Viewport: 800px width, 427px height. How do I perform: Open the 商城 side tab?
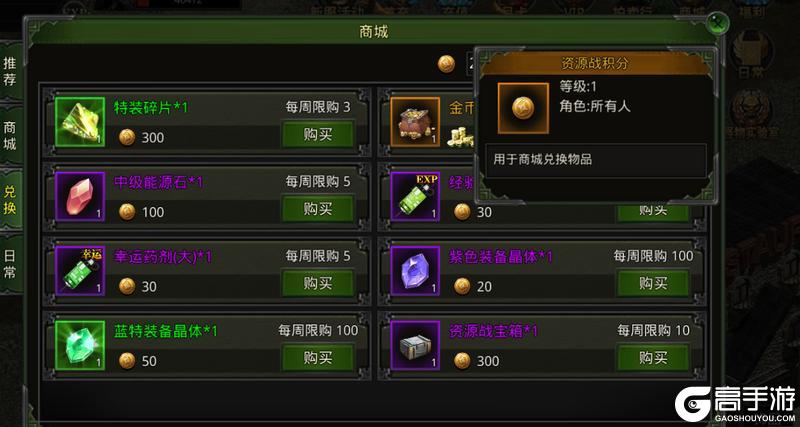pos(10,136)
